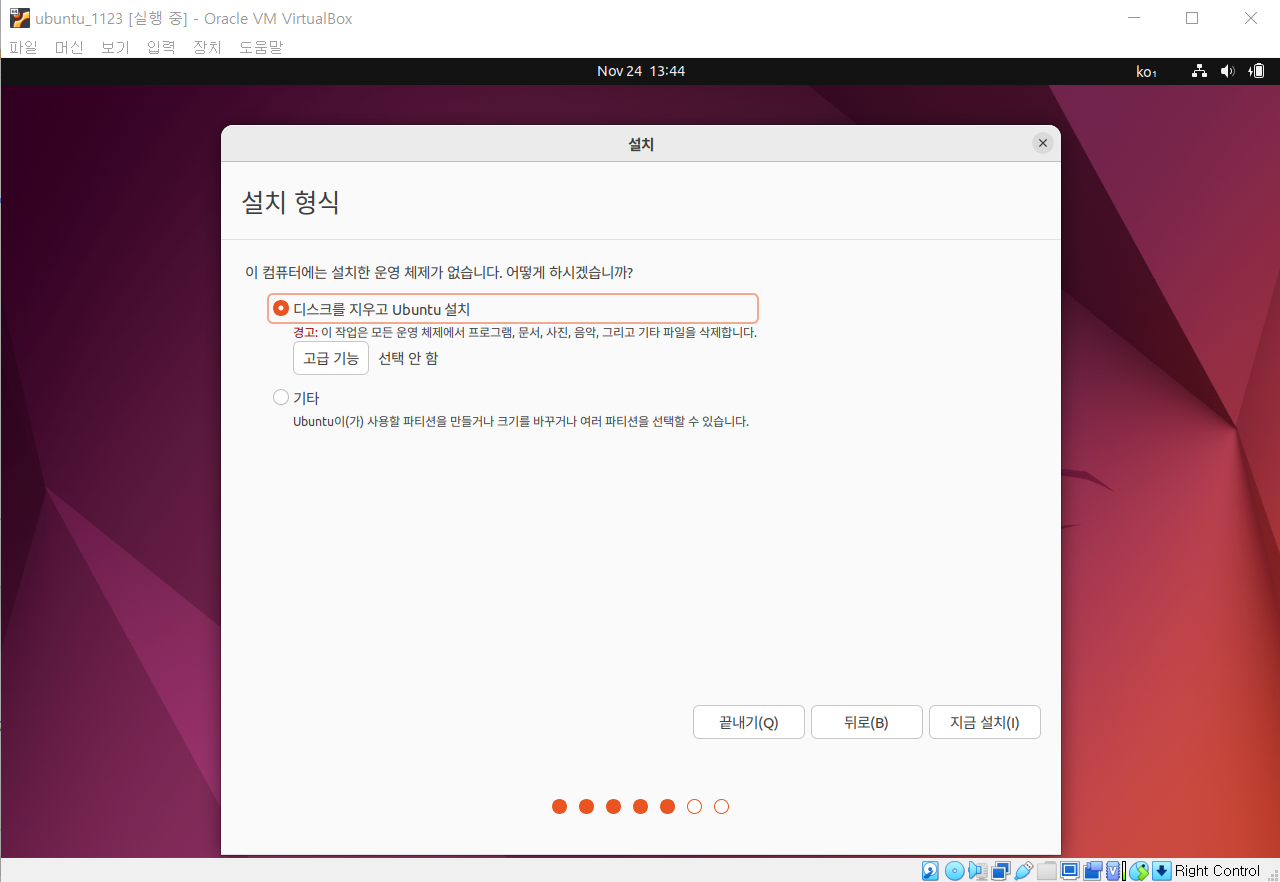Maximize the VirtualBox window
Image resolution: width=1280 pixels, height=882 pixels.
point(1192,18)
